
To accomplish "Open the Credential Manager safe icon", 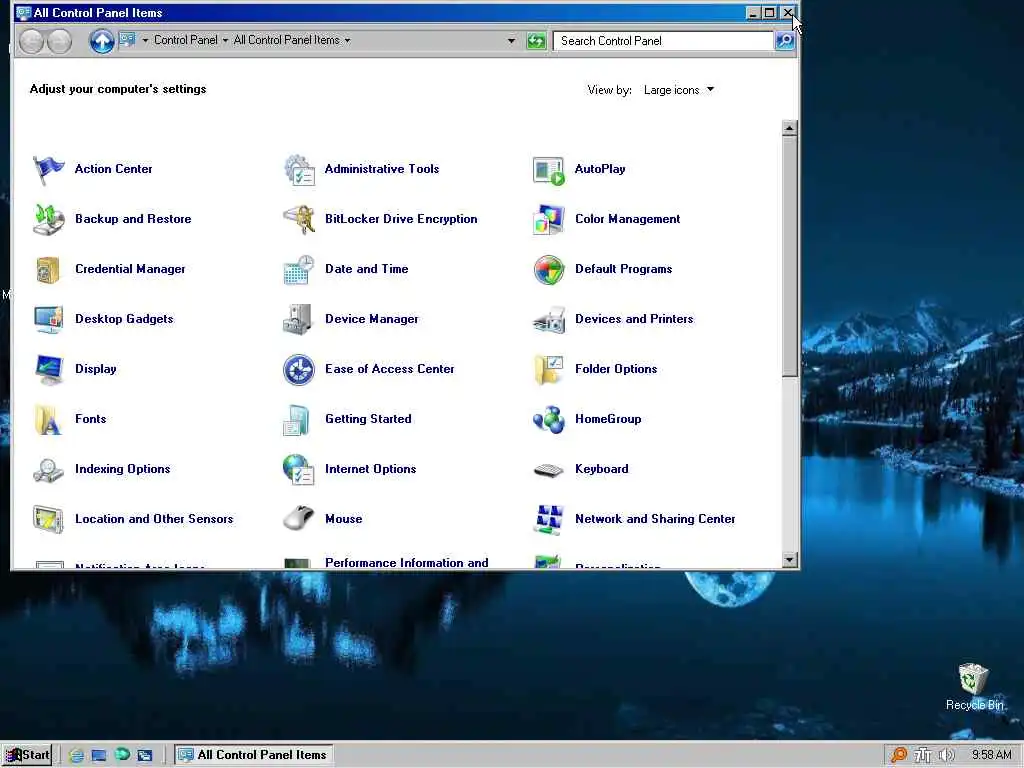I will click(49, 270).
